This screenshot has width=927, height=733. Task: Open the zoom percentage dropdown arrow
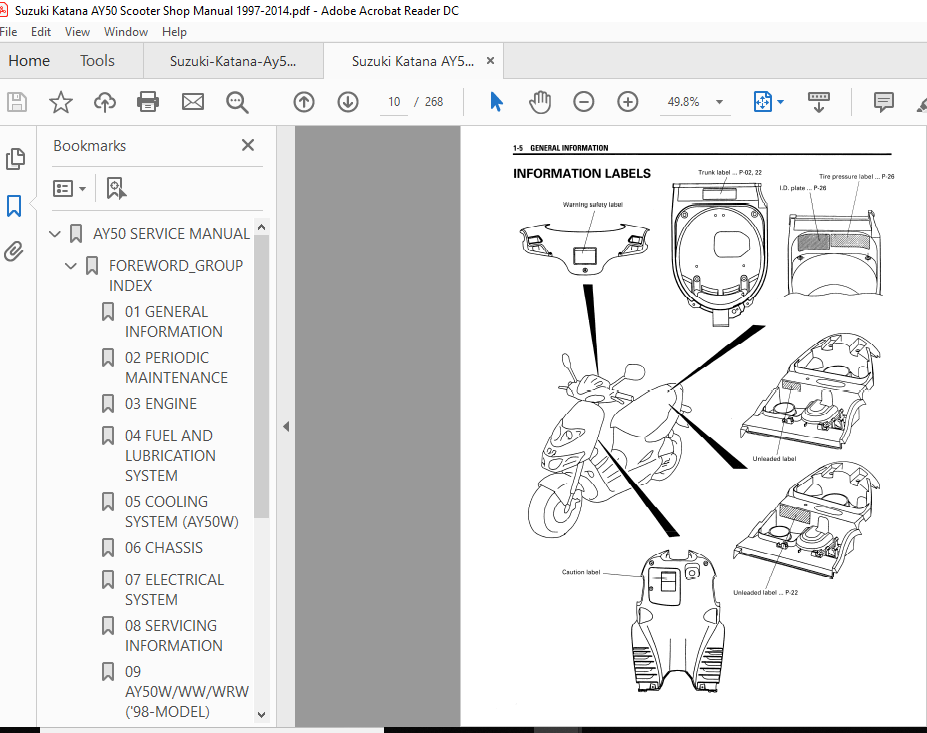pyautogui.click(x=719, y=102)
